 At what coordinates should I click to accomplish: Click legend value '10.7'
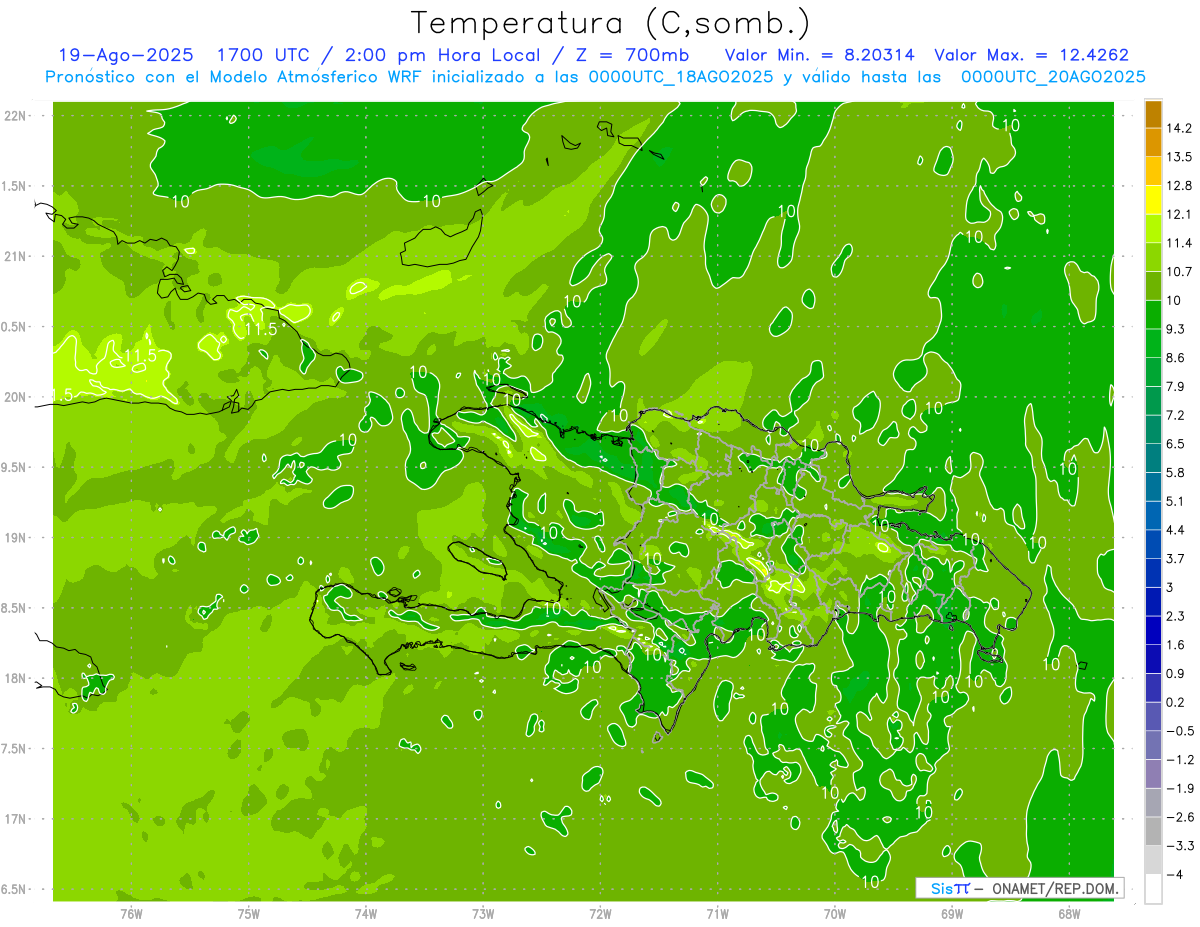(1179, 272)
